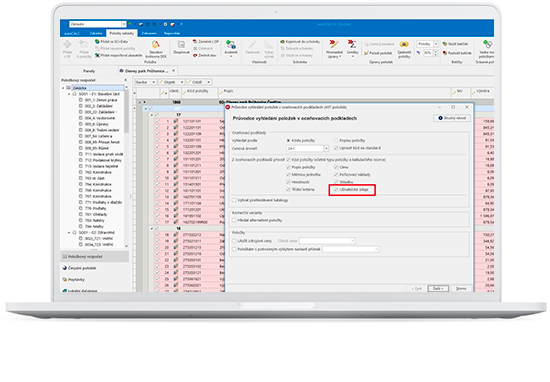The image size is (550, 382).
Task: Enable Hledat alternativní položky checkbox
Action: (x=234, y=220)
